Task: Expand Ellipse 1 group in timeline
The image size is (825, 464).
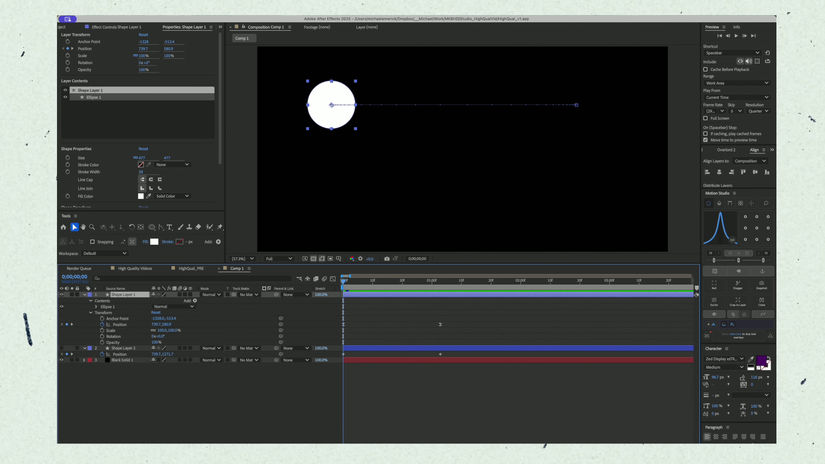Action: click(x=96, y=307)
